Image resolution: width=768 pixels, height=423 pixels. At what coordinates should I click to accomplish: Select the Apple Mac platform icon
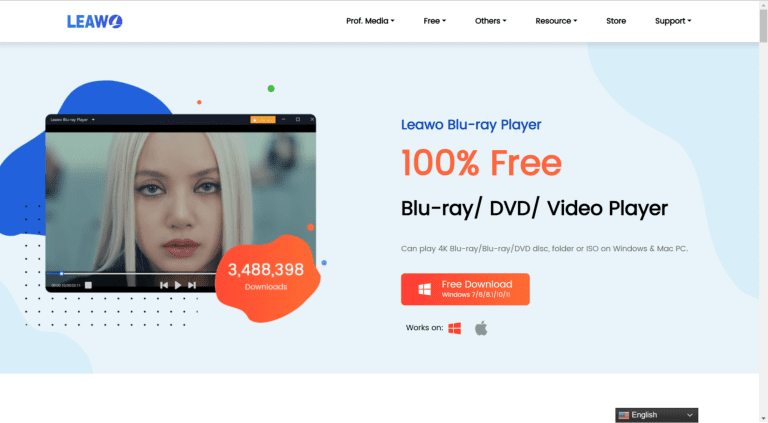point(481,328)
